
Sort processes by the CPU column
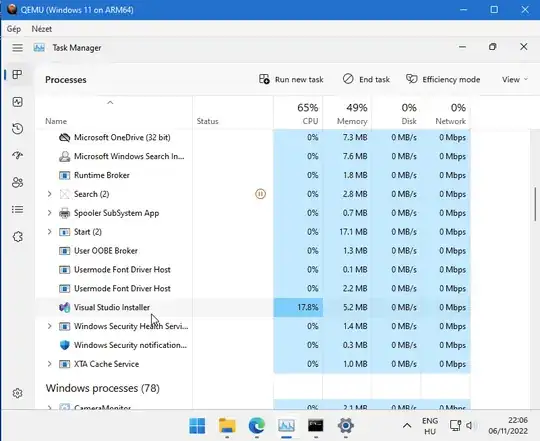(298, 114)
